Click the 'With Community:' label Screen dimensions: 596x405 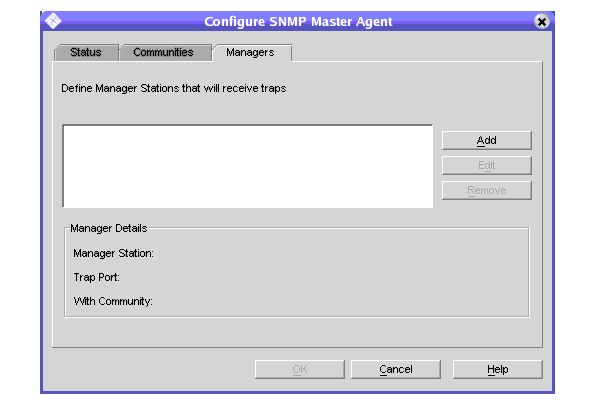pyautogui.click(x=113, y=301)
